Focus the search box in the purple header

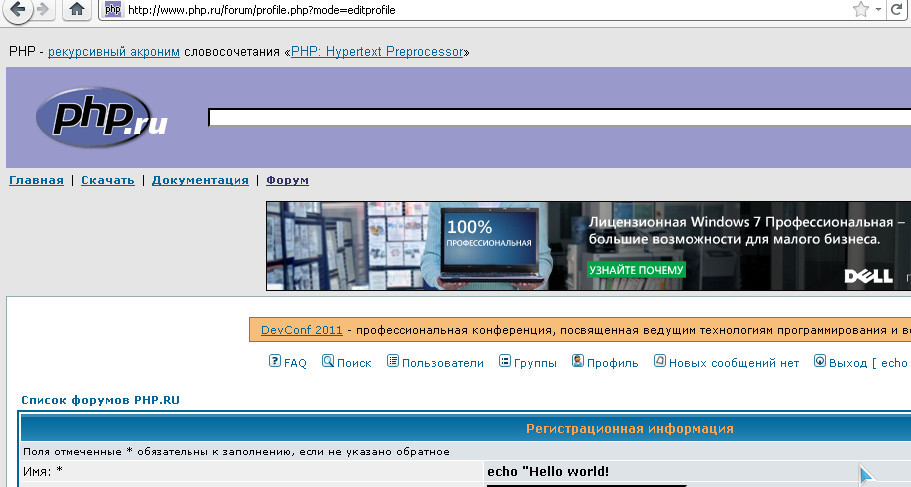[x=559, y=117]
